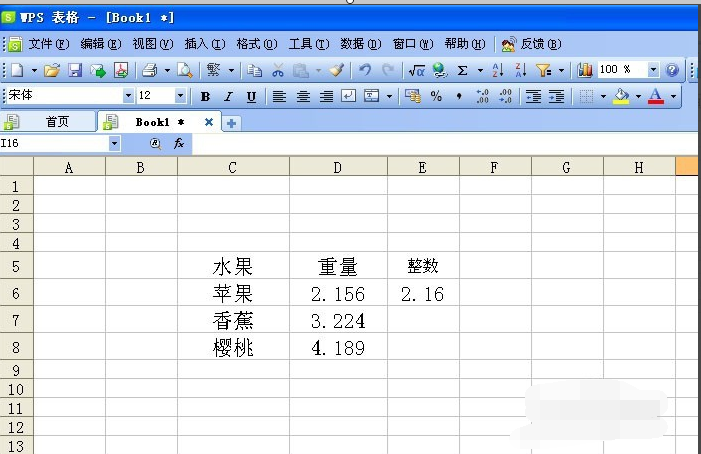Viewport: 701px width, 454px height.
Task: Open 文件 menu
Action: 49,44
